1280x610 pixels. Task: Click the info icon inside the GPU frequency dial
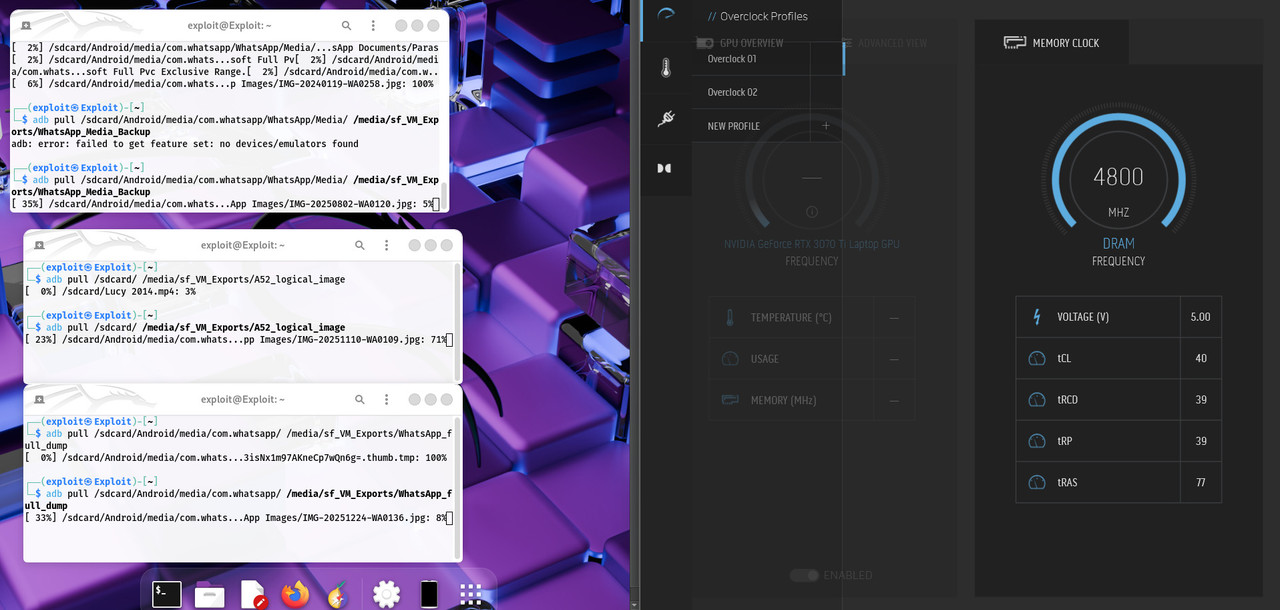pyautogui.click(x=812, y=211)
